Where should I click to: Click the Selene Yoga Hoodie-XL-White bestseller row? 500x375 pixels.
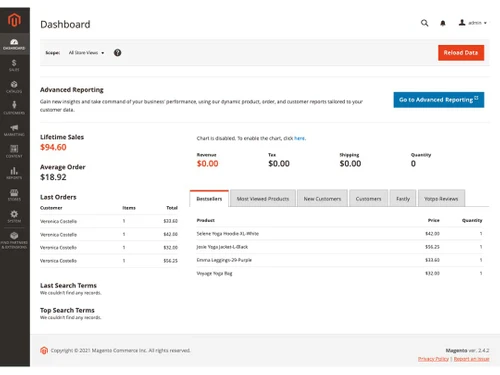pyautogui.click(x=339, y=234)
